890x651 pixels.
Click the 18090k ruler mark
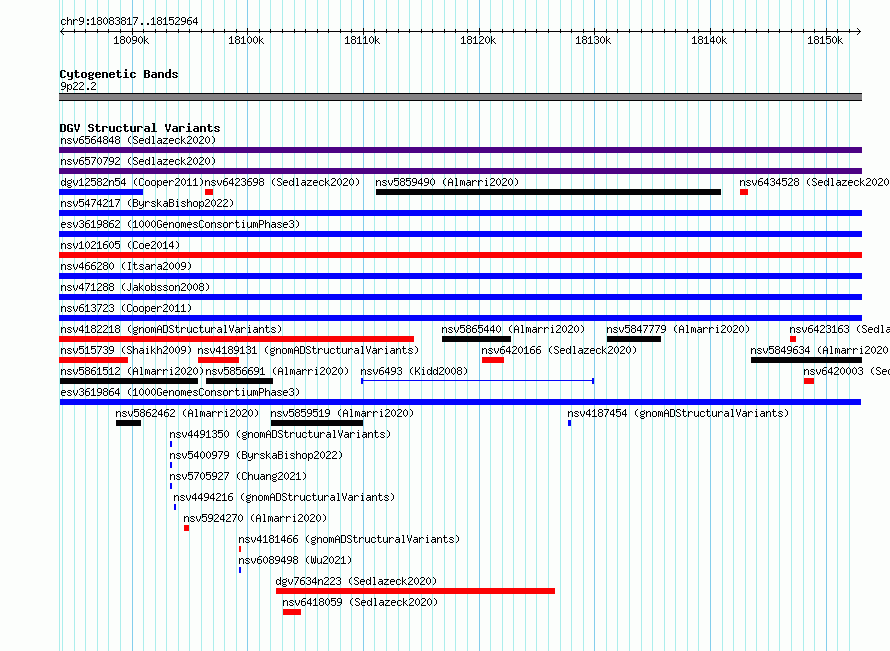(131, 40)
